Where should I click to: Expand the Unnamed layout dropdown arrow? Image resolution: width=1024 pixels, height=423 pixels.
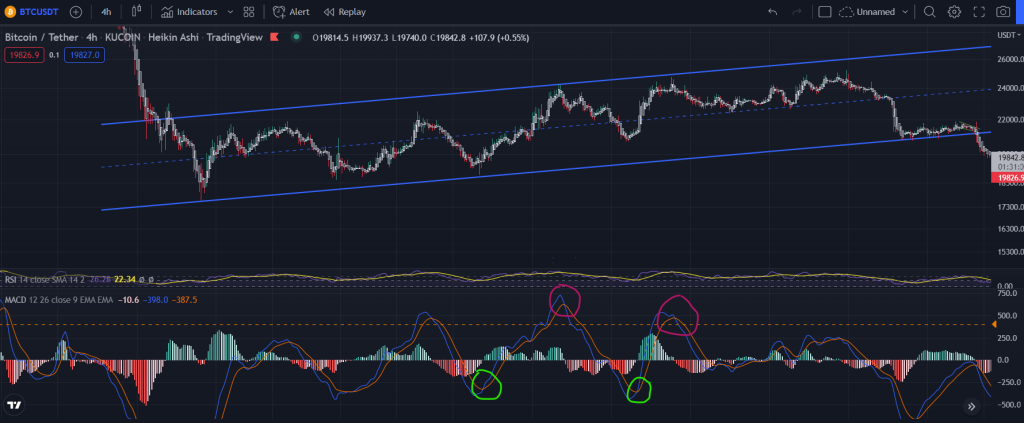(x=905, y=12)
